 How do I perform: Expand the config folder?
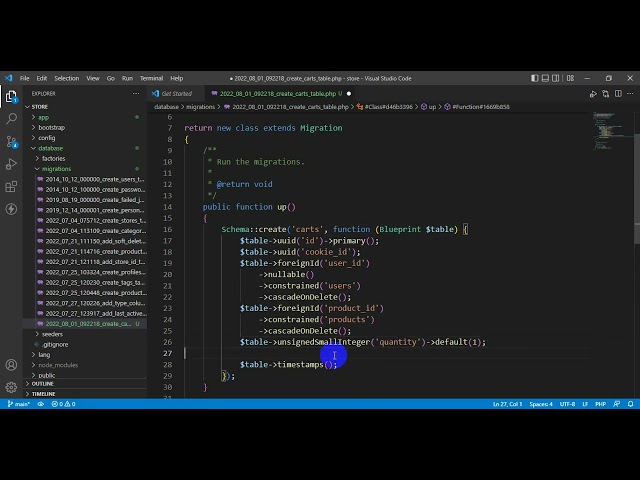pos(47,138)
